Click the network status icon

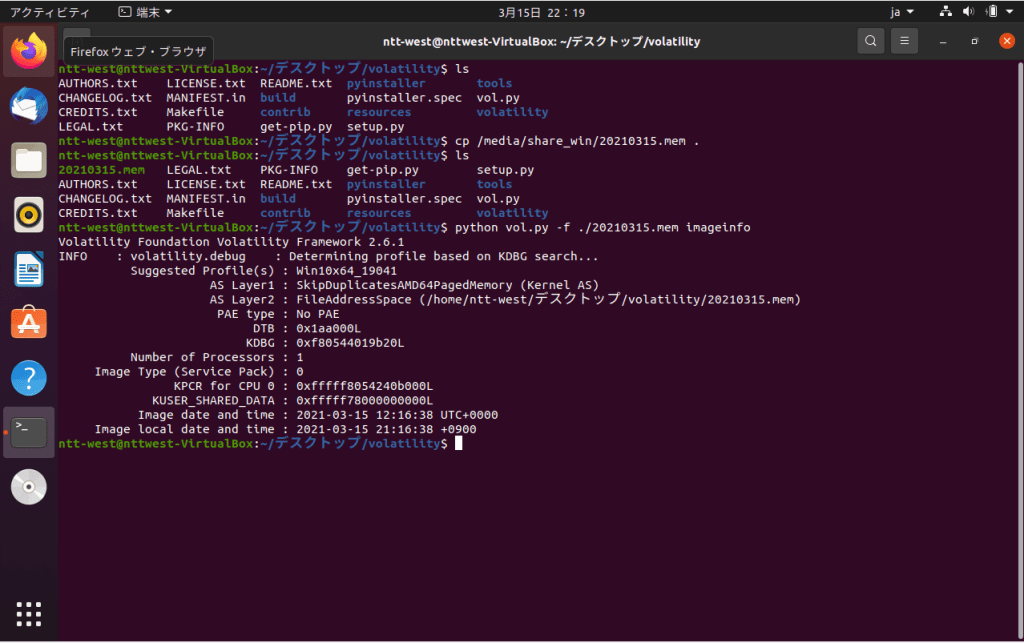click(x=946, y=12)
